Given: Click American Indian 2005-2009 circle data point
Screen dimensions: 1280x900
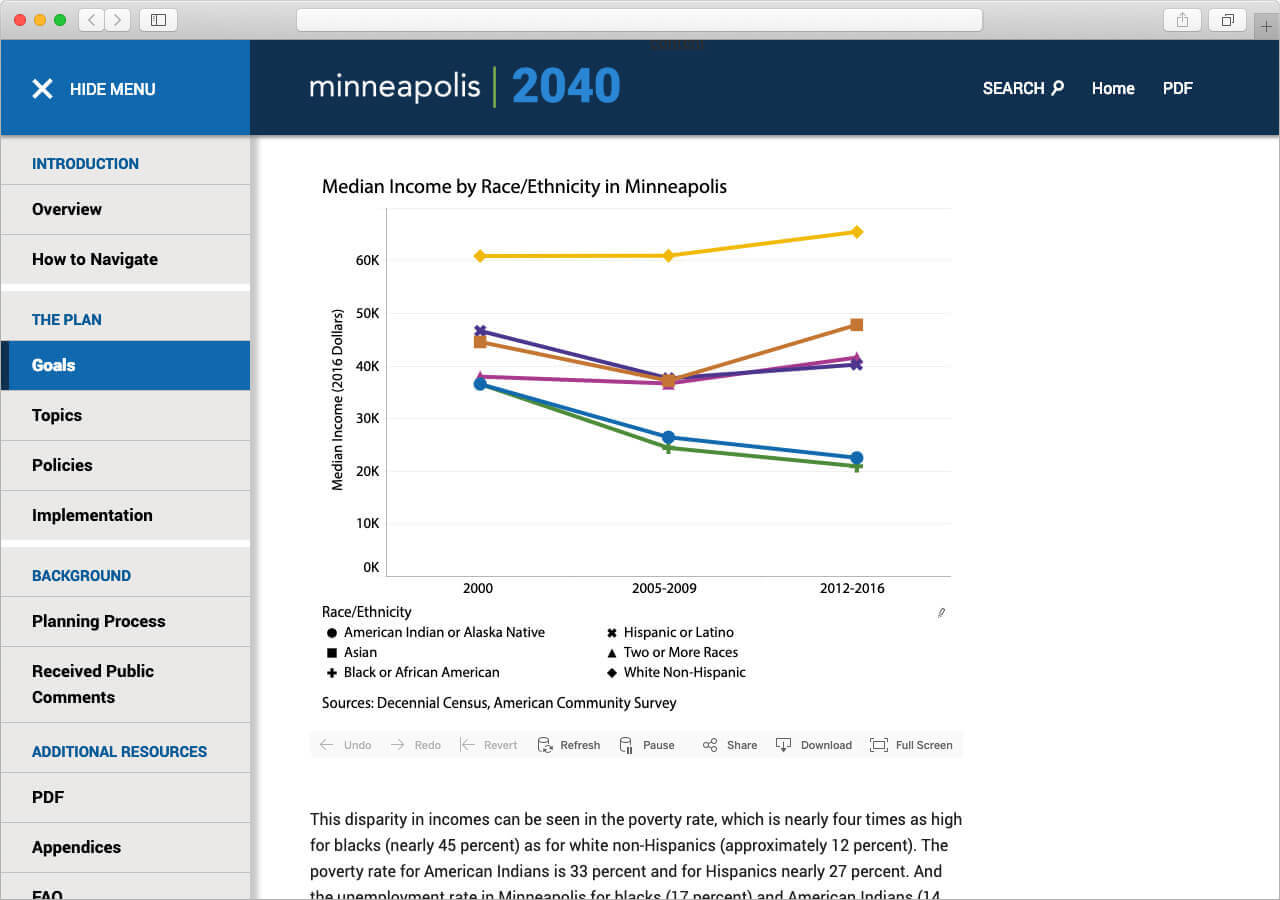Looking at the screenshot, I should pos(668,437).
